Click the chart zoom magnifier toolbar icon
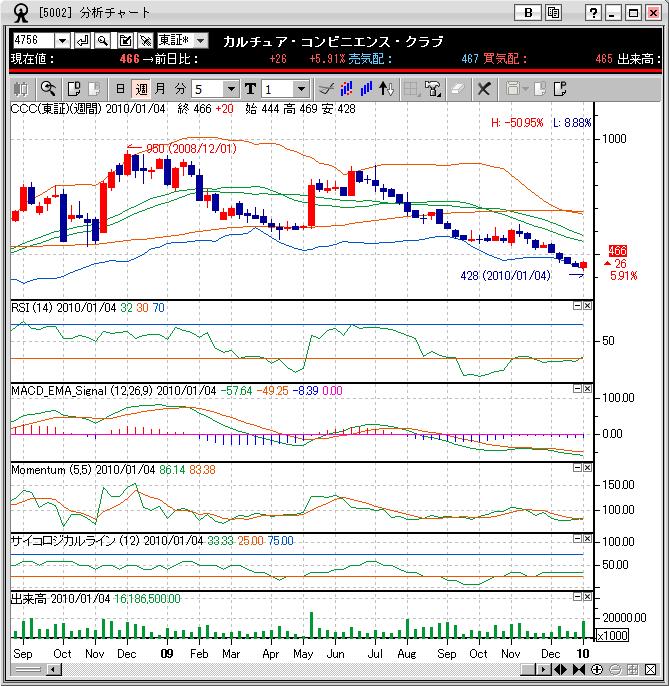 (48, 89)
